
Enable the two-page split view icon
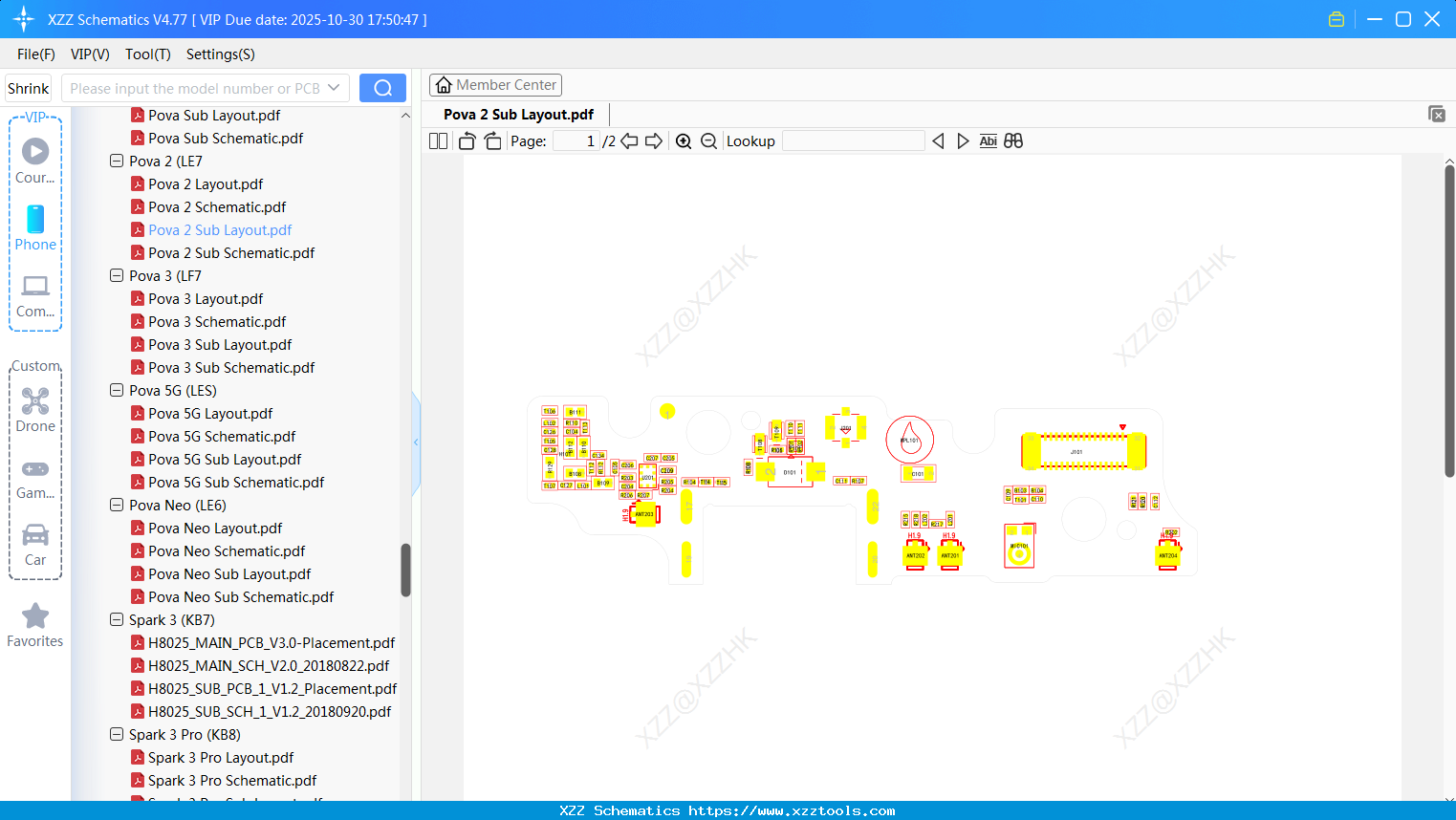437,140
